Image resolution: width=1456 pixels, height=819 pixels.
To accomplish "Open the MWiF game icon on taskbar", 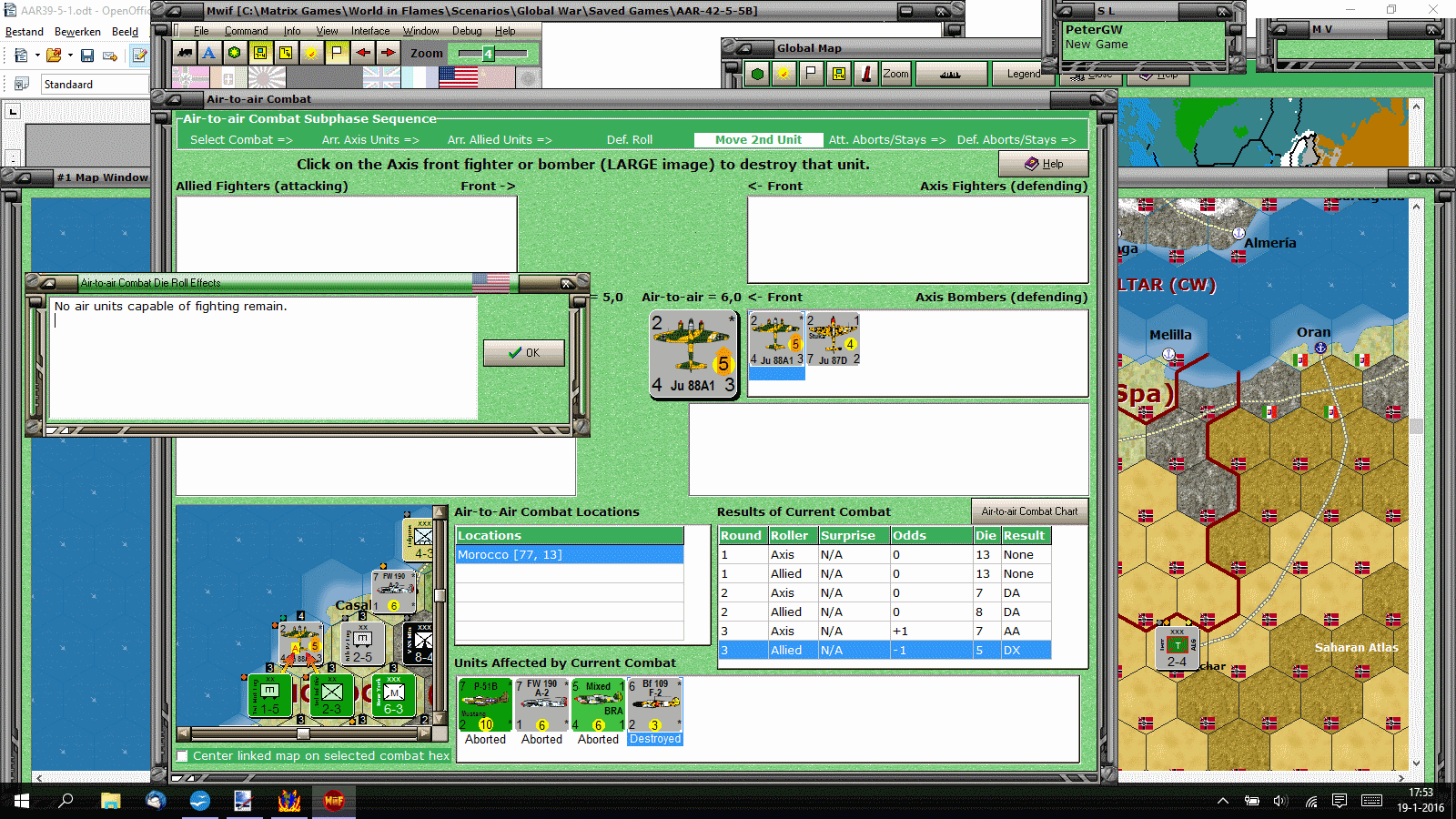I will 334,801.
